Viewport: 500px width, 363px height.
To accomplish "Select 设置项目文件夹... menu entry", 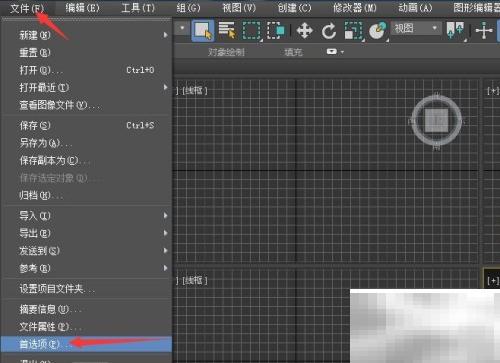I will pos(87,288).
